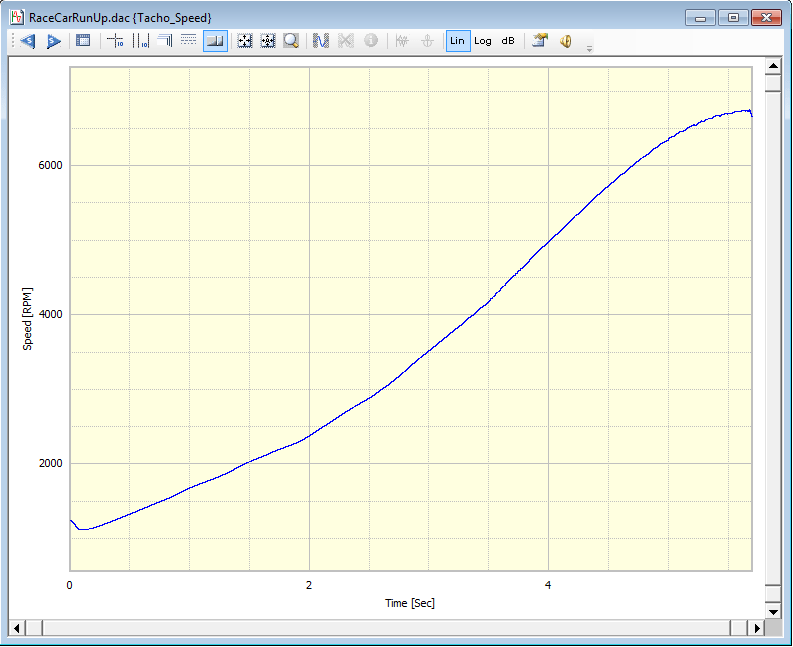Open the RaceCarRunUp.dac window system menu icon

(x=16, y=18)
